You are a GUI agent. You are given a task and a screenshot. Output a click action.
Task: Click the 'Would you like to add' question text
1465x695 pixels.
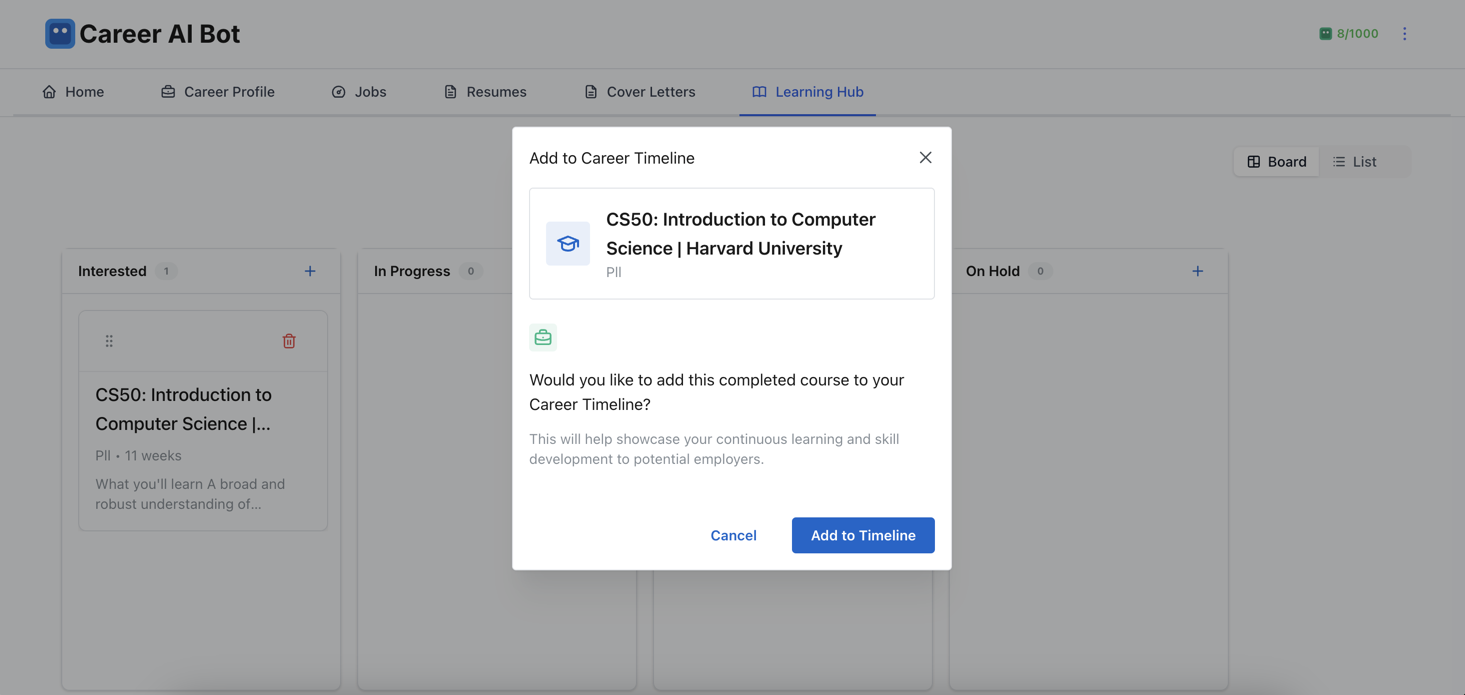(717, 392)
